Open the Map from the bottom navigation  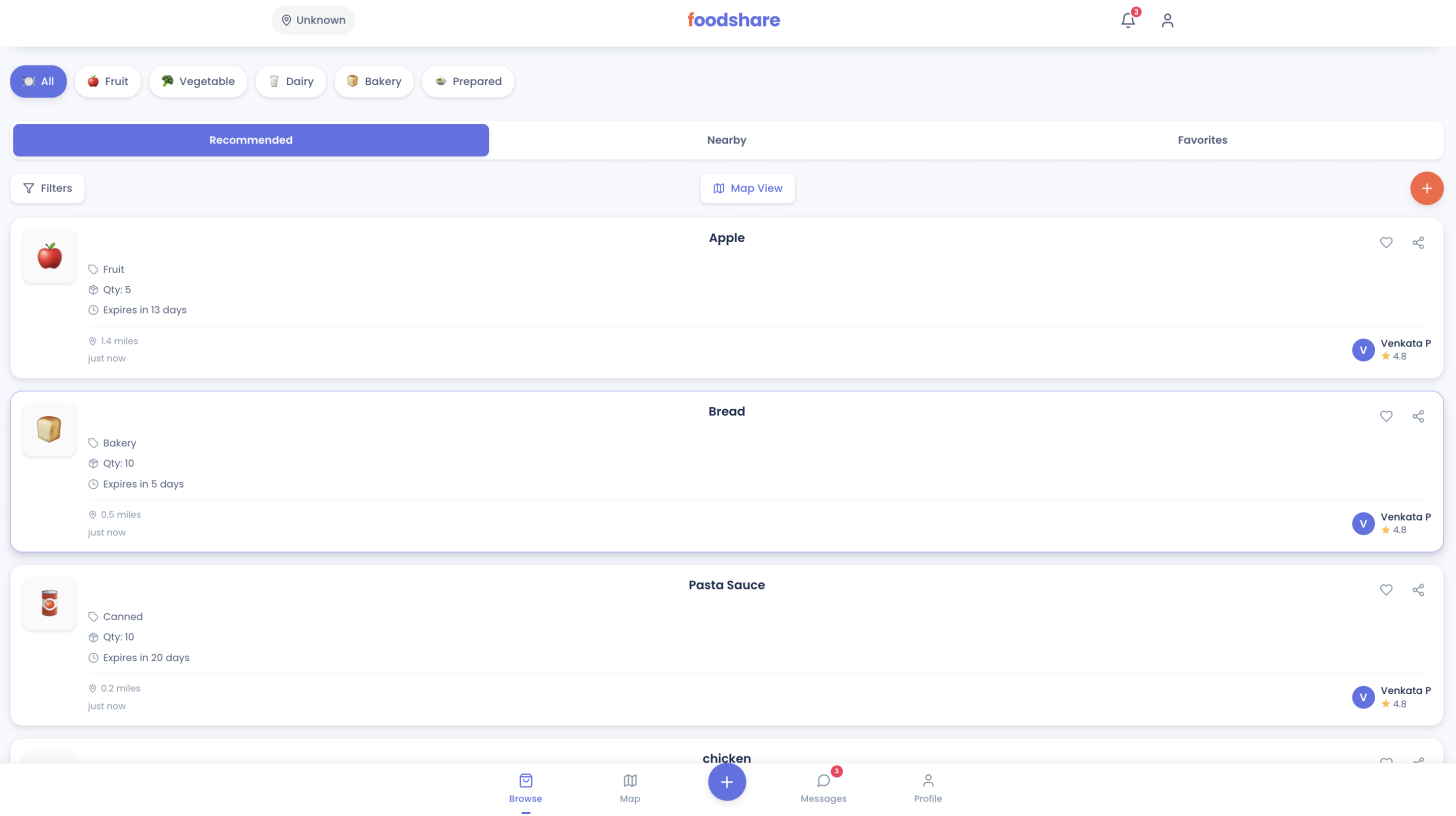(630, 787)
